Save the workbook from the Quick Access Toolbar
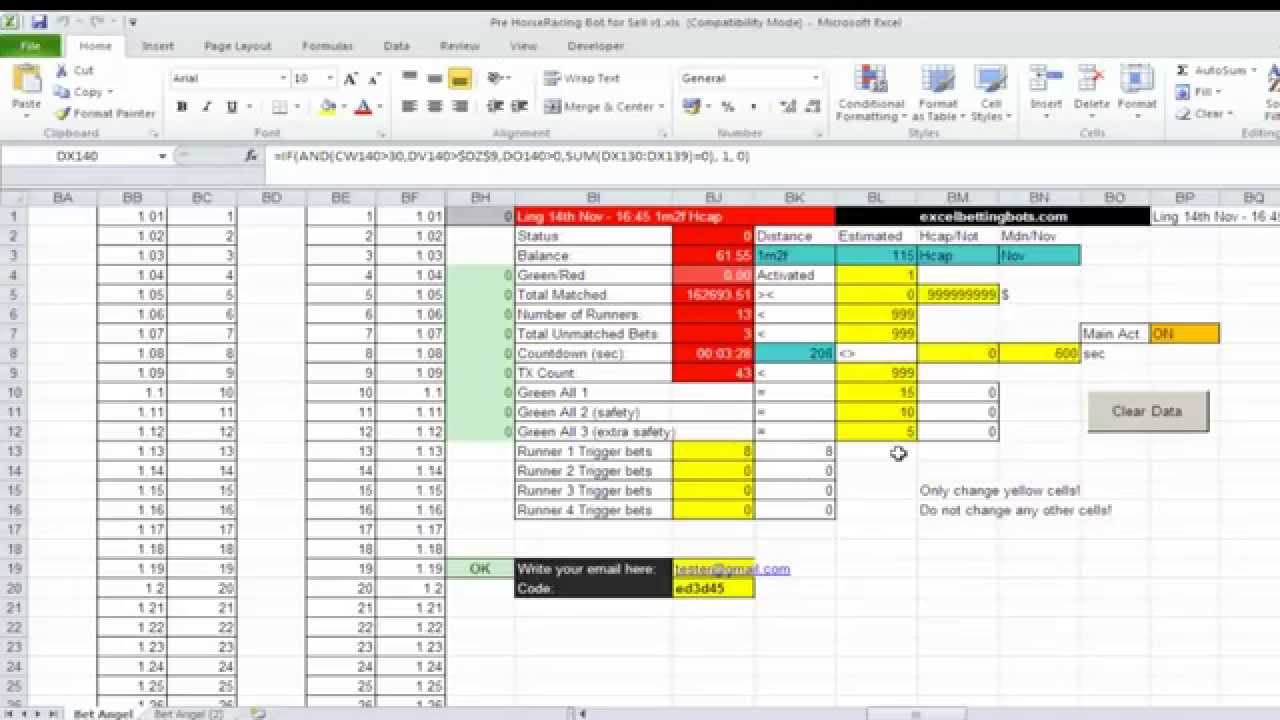The height and width of the screenshot is (720, 1280). coord(38,21)
